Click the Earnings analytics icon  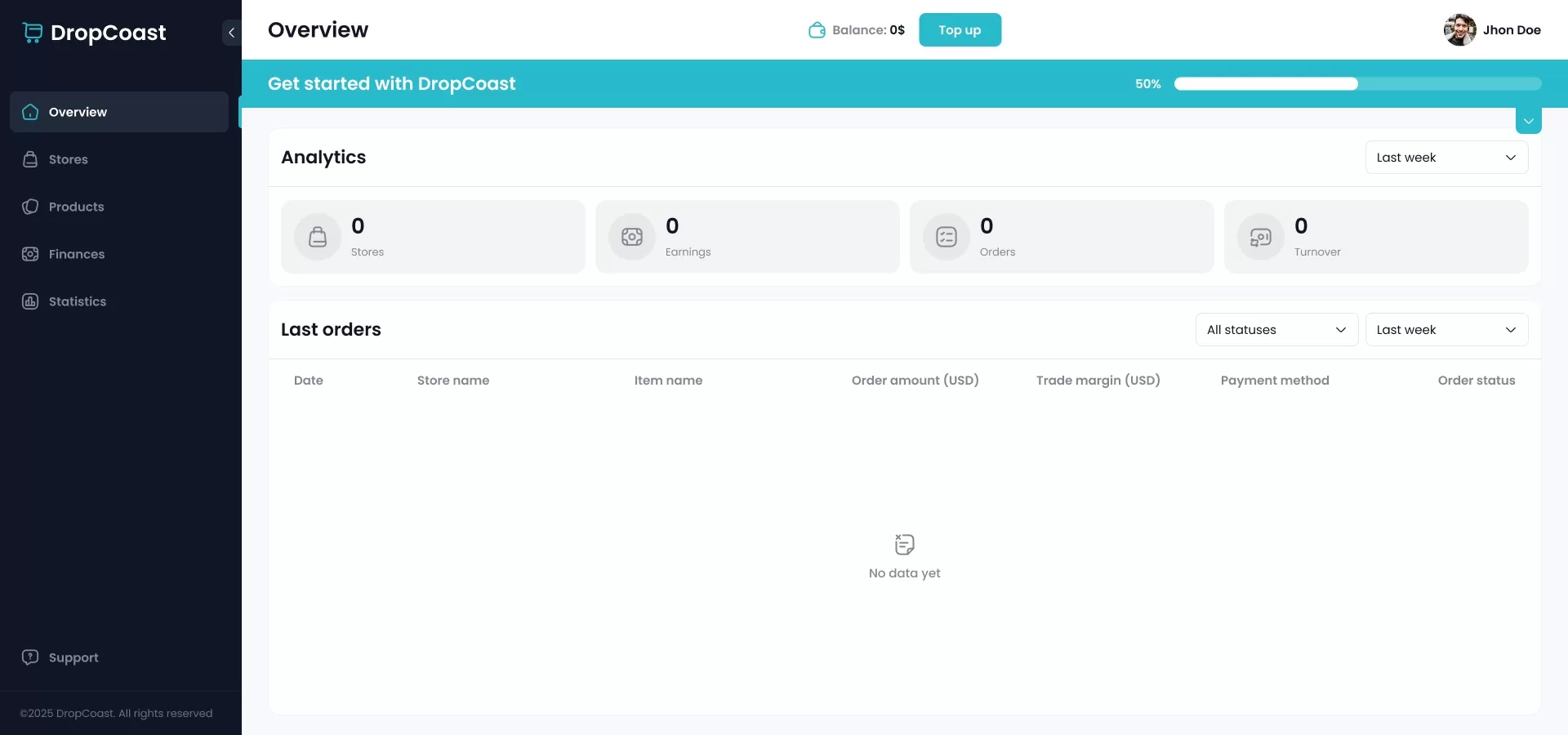pyautogui.click(x=631, y=237)
